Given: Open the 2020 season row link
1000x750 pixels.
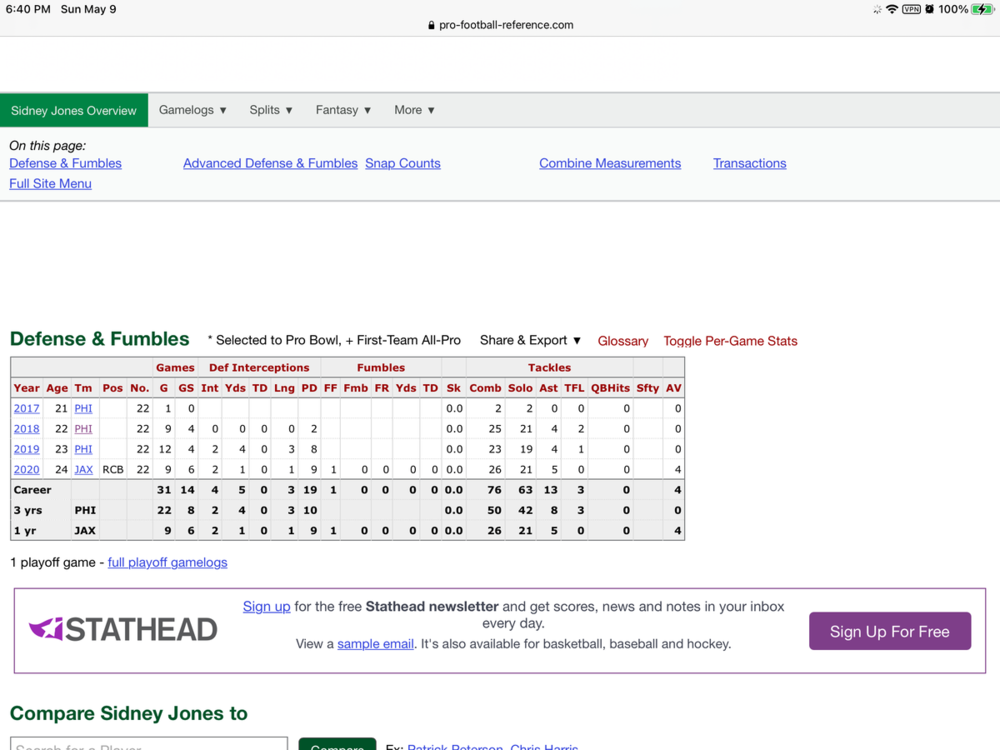Looking at the screenshot, I should point(26,469).
